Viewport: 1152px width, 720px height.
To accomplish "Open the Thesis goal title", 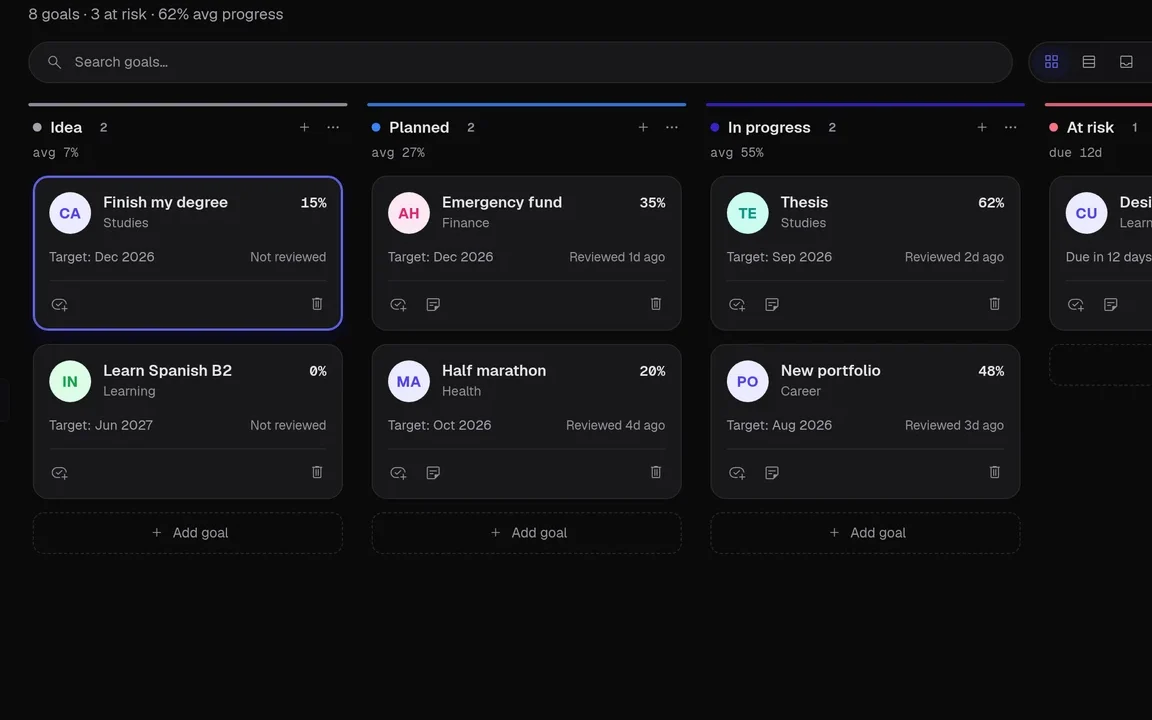I will (x=804, y=202).
